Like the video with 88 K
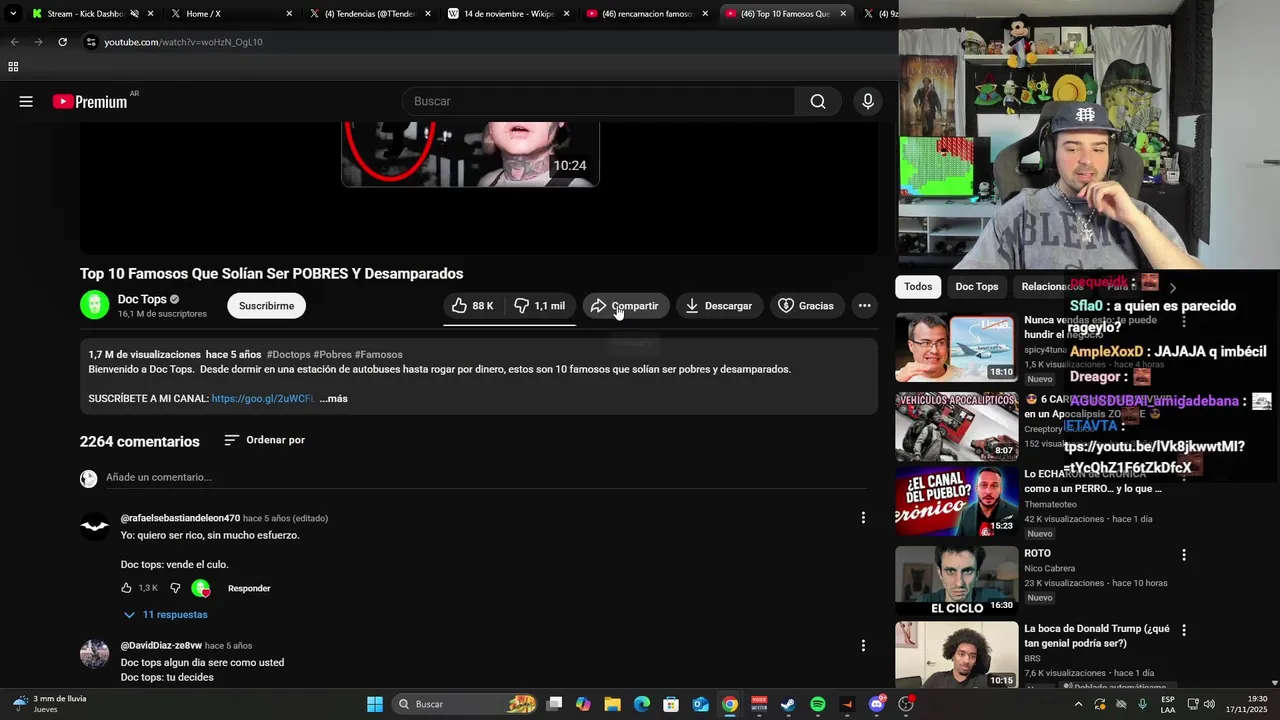The width and height of the screenshot is (1280, 720). pyautogui.click(x=472, y=306)
